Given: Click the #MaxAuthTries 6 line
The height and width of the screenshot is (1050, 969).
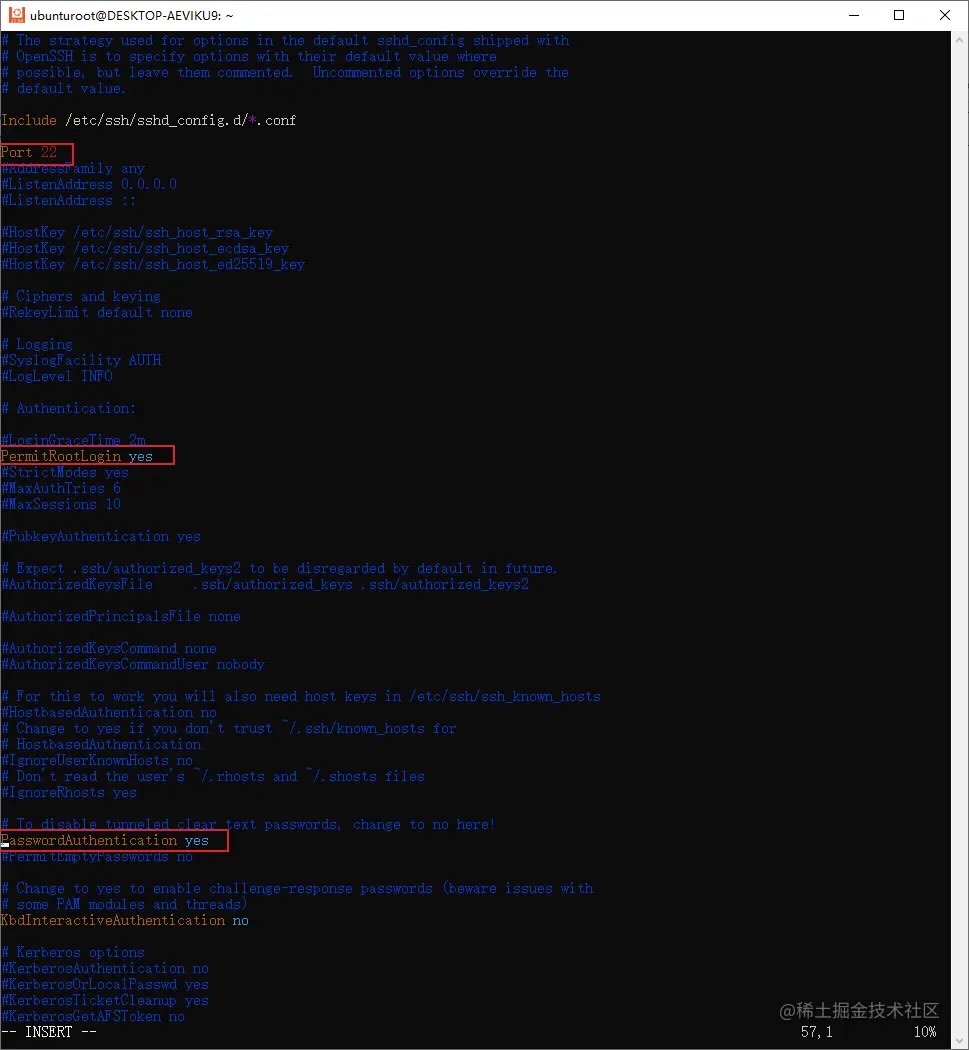Looking at the screenshot, I should [x=59, y=487].
